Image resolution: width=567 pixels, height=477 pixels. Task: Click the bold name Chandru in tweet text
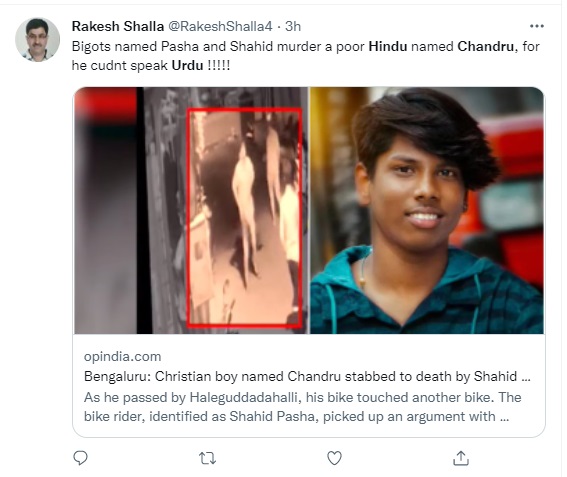485,47
